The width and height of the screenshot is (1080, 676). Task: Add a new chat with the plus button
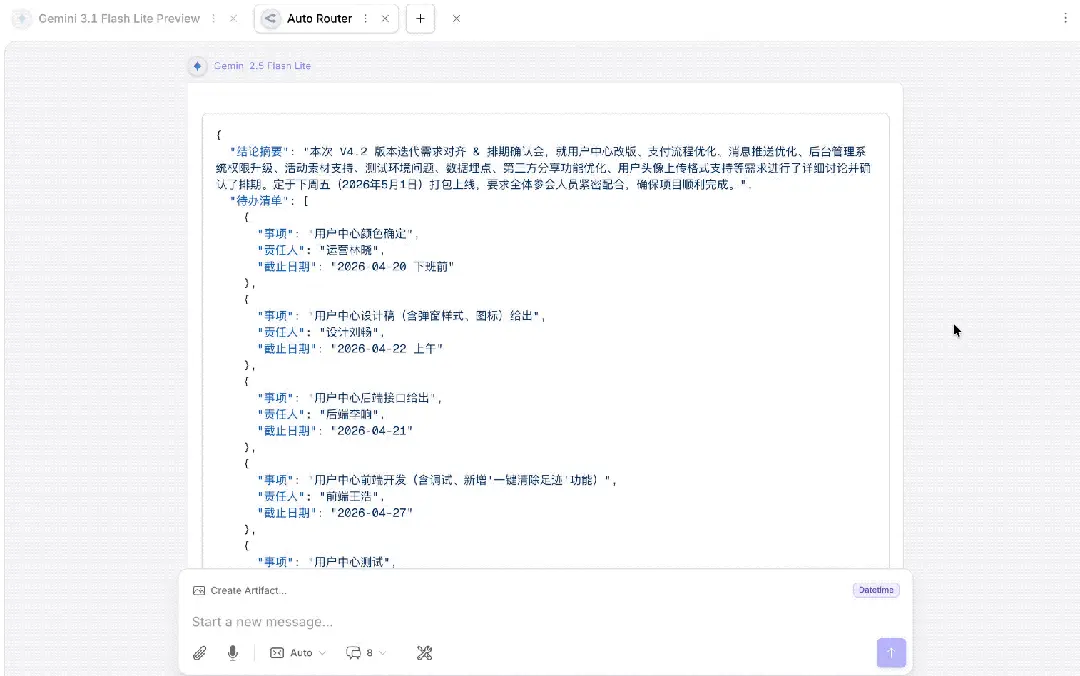420,18
